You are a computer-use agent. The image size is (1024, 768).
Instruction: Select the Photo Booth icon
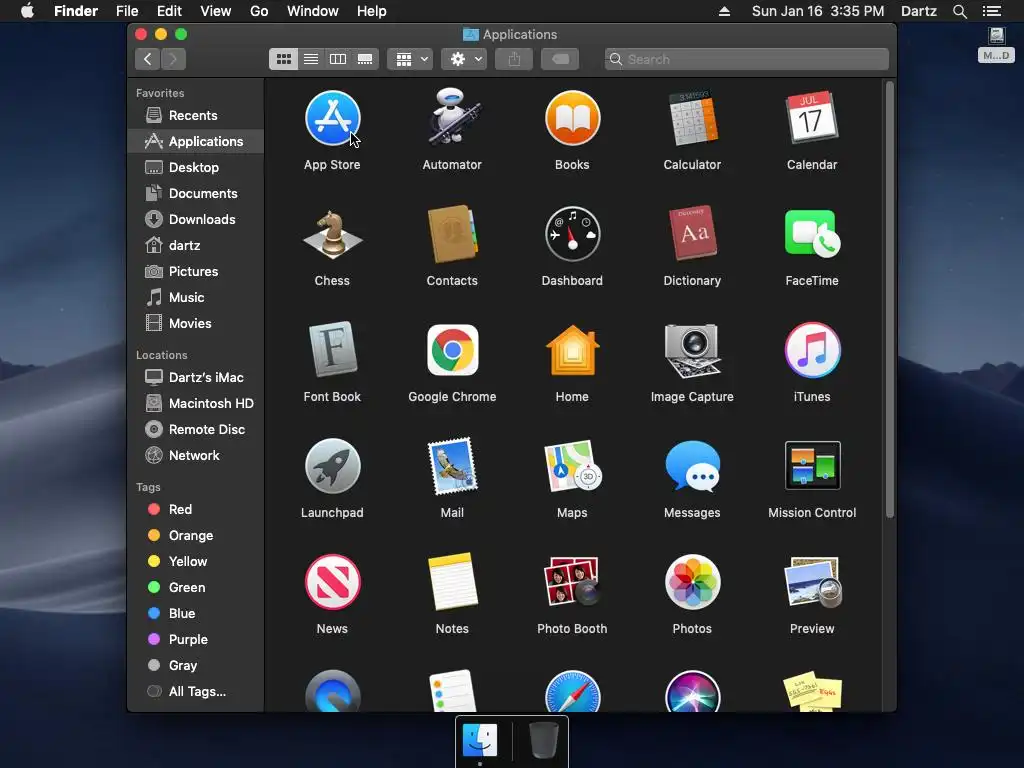pos(573,581)
